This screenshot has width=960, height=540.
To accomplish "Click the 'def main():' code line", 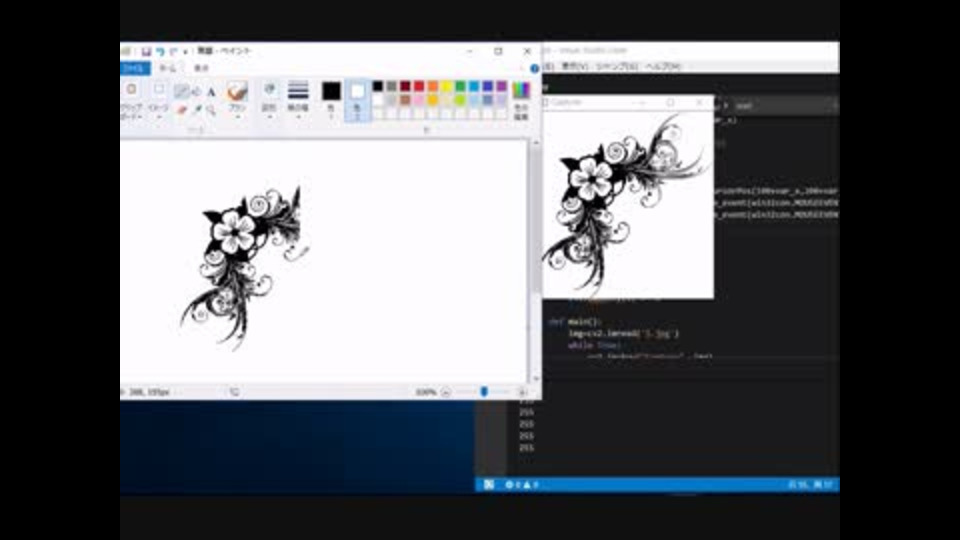I will click(576, 321).
